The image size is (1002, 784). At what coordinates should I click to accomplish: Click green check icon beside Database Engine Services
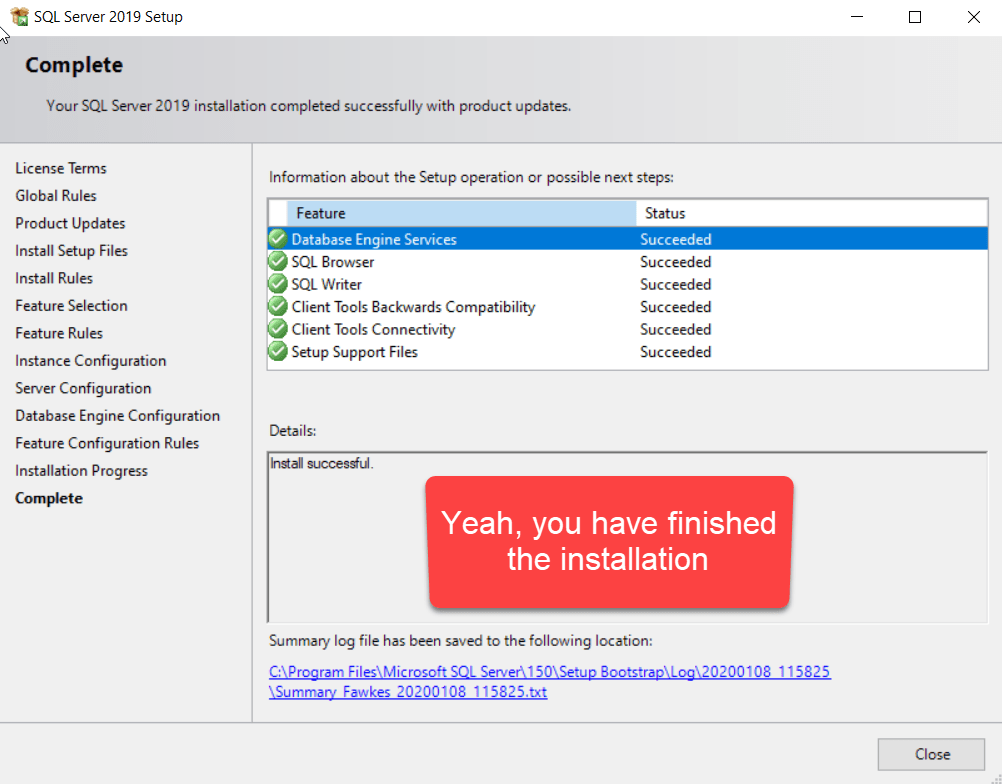tap(278, 239)
